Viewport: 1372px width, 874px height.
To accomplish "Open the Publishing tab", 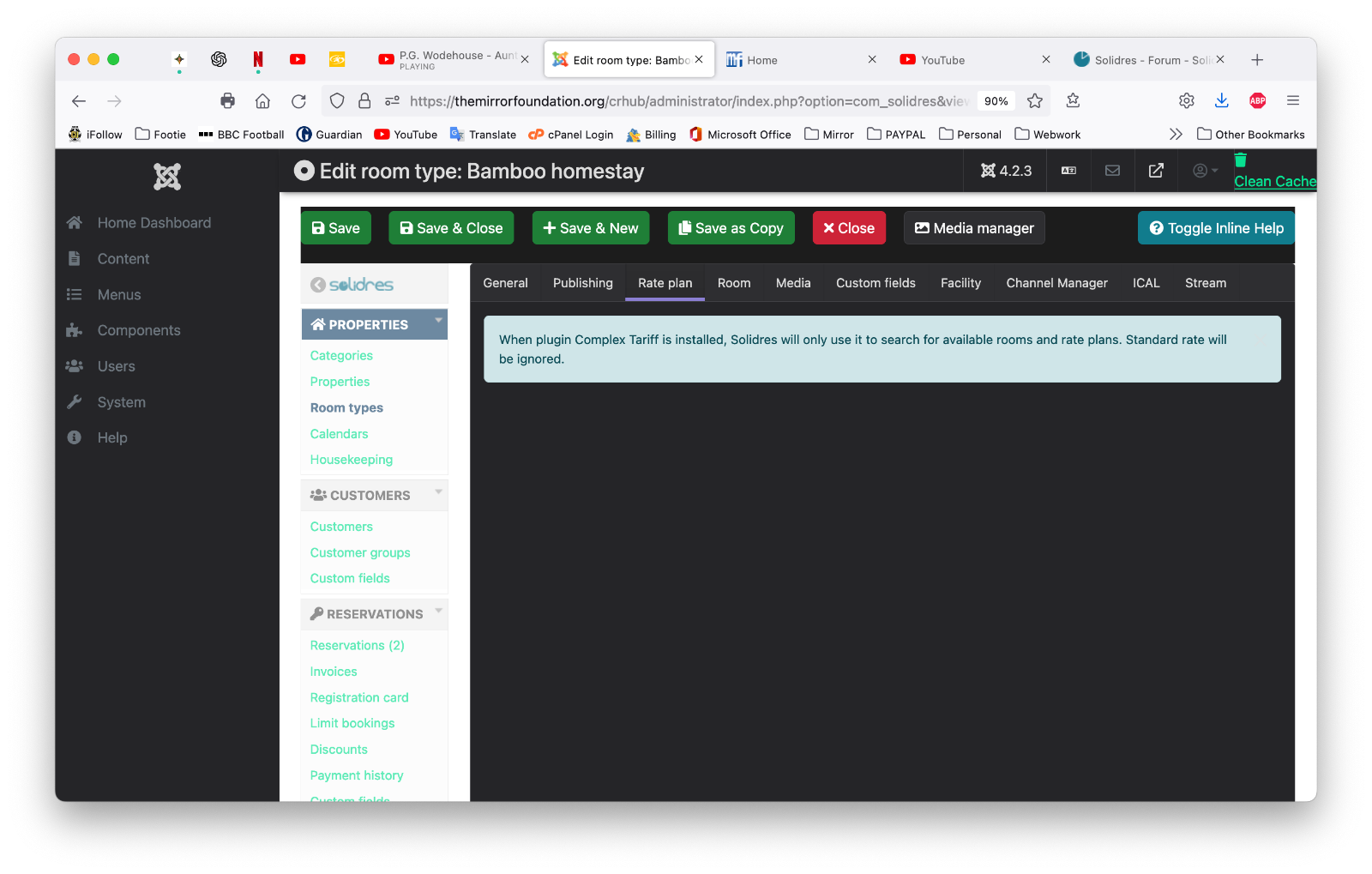I will tap(582, 283).
